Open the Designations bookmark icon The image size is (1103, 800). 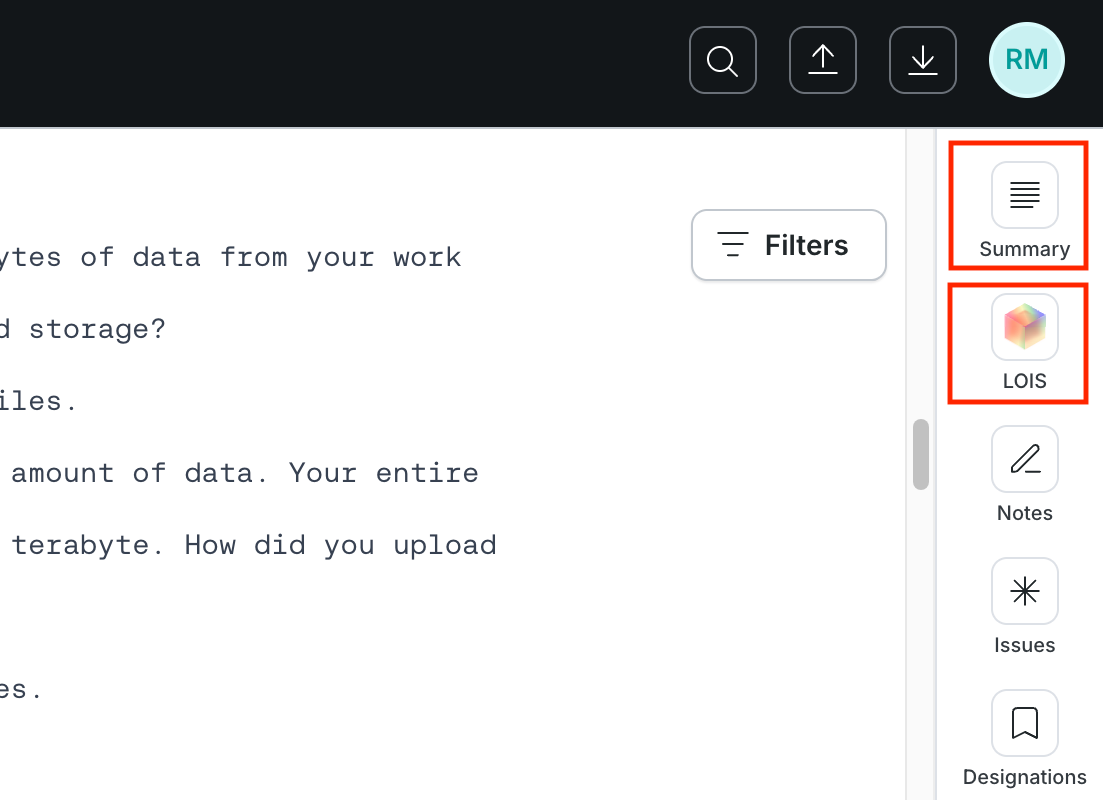[x=1024, y=723]
